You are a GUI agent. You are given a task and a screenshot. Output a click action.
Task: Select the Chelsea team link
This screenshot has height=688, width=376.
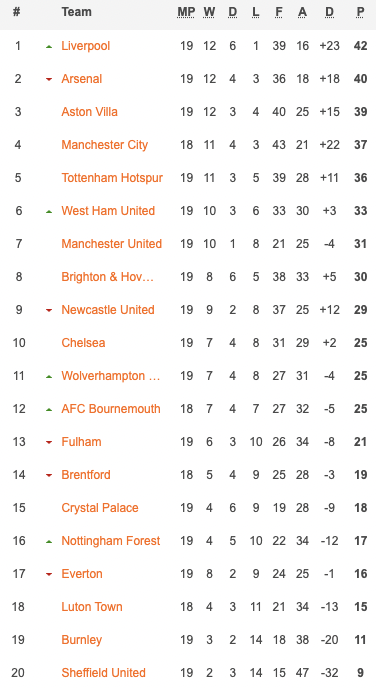(x=83, y=343)
